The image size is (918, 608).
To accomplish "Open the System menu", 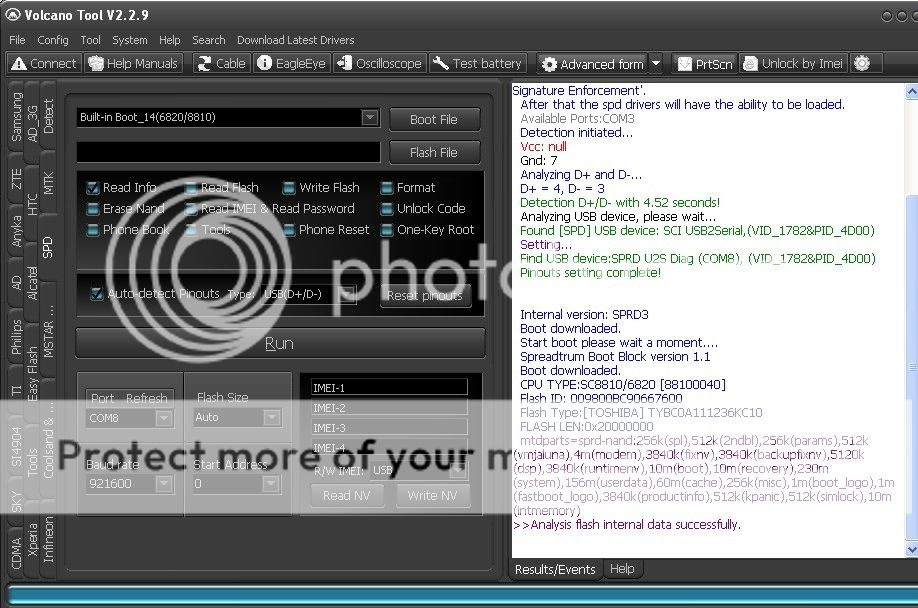I will (129, 40).
